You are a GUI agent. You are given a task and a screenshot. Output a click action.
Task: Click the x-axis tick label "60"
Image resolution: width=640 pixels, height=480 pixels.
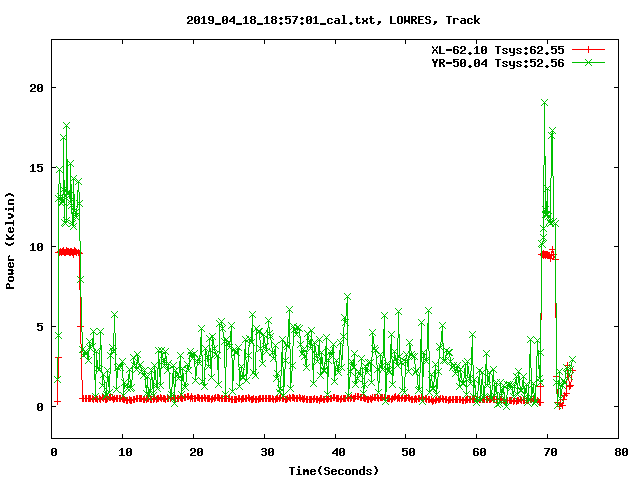[x=479, y=452]
